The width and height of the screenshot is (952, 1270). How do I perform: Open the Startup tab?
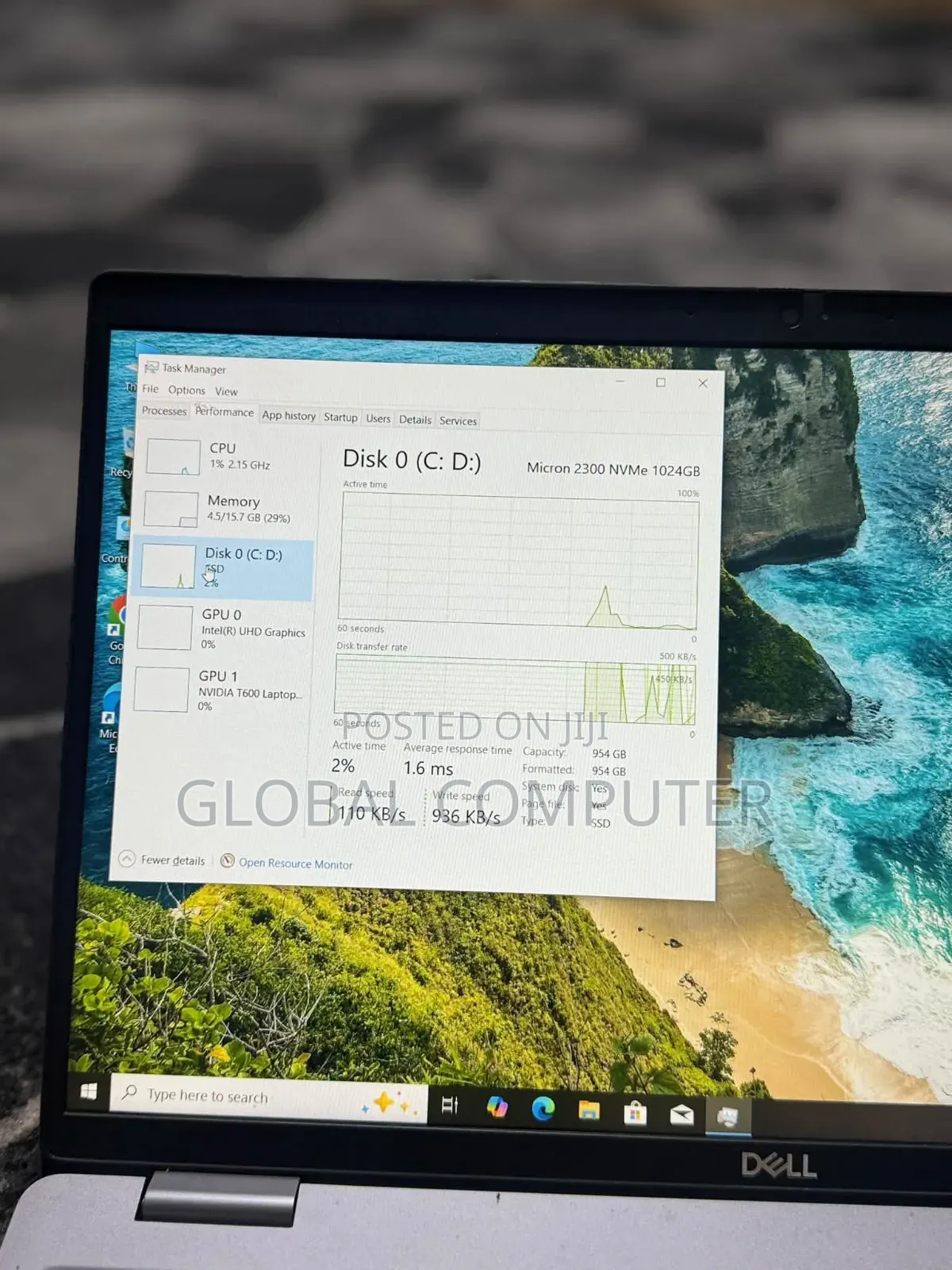340,418
